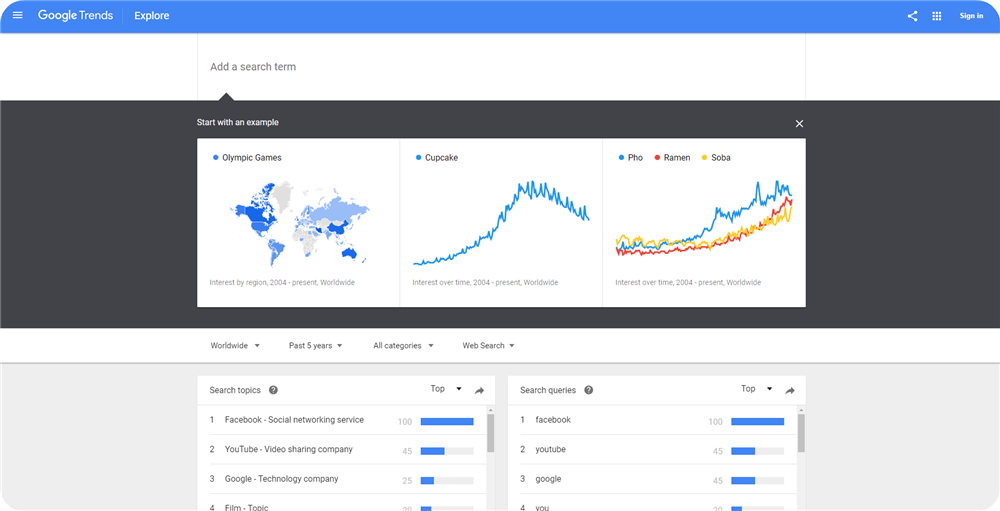Click the Sign in button
The width and height of the screenshot is (1000, 511).
(971, 16)
